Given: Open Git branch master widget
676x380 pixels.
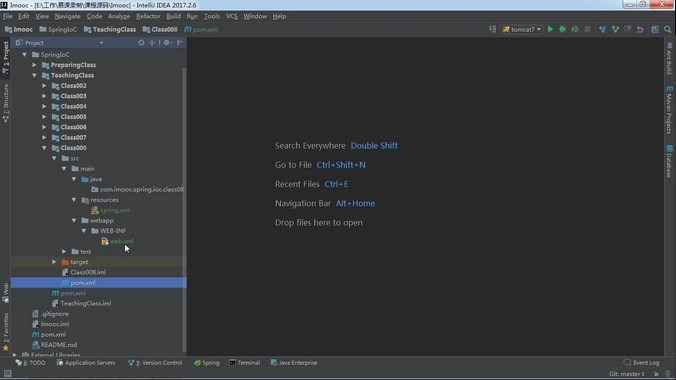Looking at the screenshot, I should 626,374.
